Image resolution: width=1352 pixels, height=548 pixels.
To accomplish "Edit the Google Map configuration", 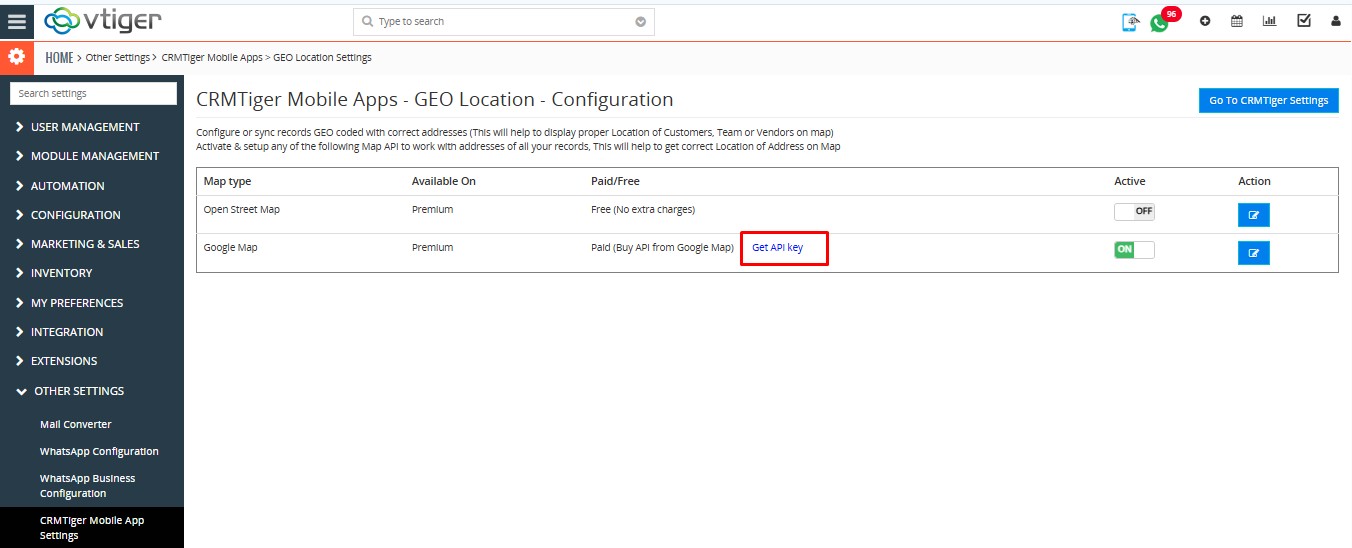I will point(1254,253).
